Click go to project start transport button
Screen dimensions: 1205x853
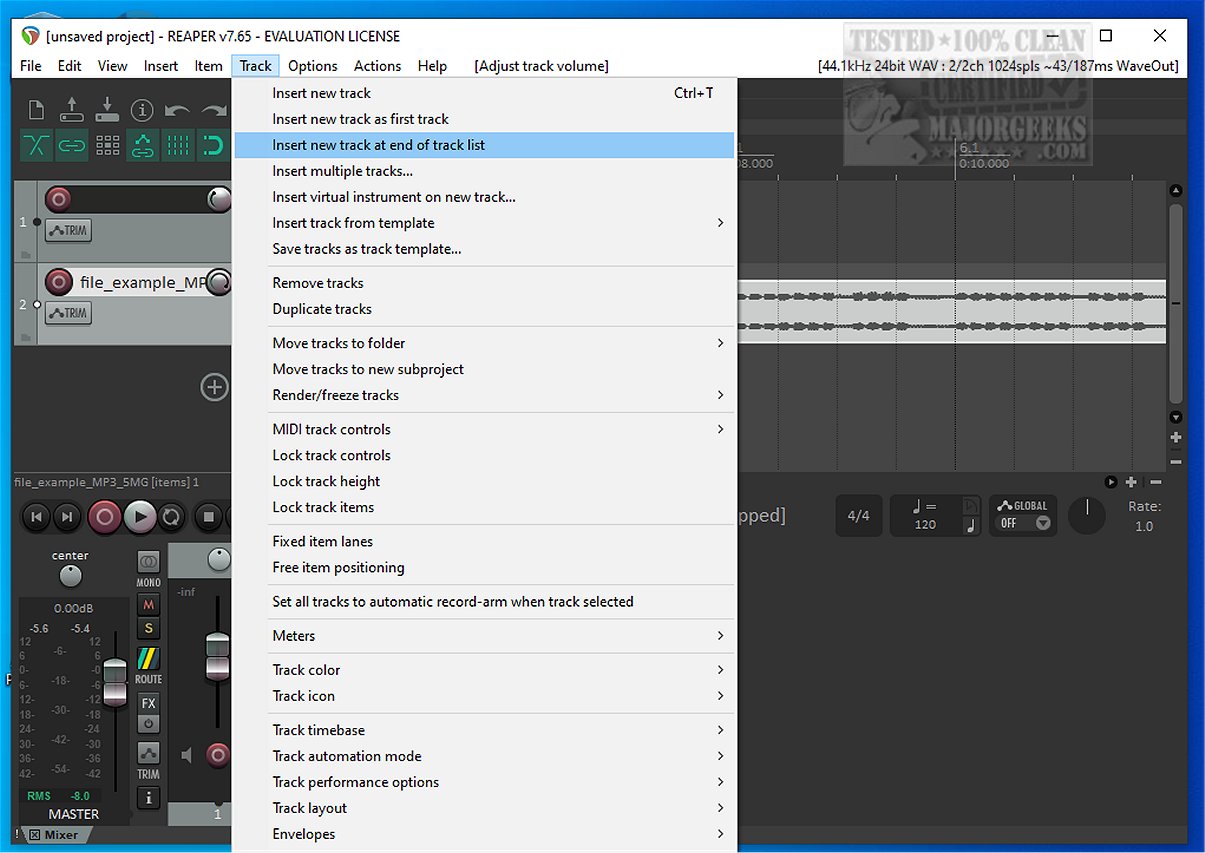click(36, 517)
